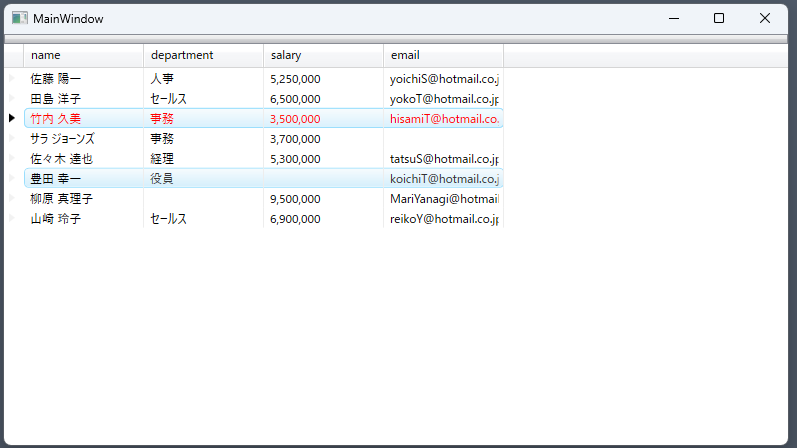Click department cell 人事
Image resolution: width=797 pixels, height=448 pixels.
[x=203, y=79]
